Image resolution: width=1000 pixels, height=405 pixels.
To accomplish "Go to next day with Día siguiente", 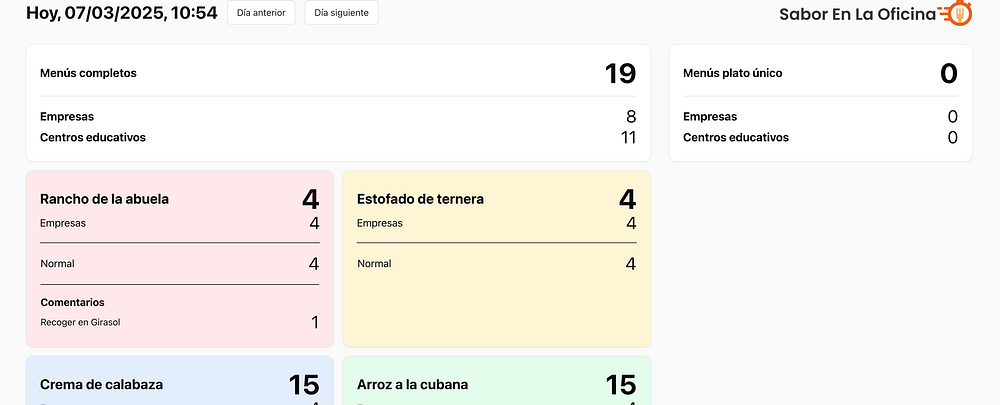I will click(341, 13).
